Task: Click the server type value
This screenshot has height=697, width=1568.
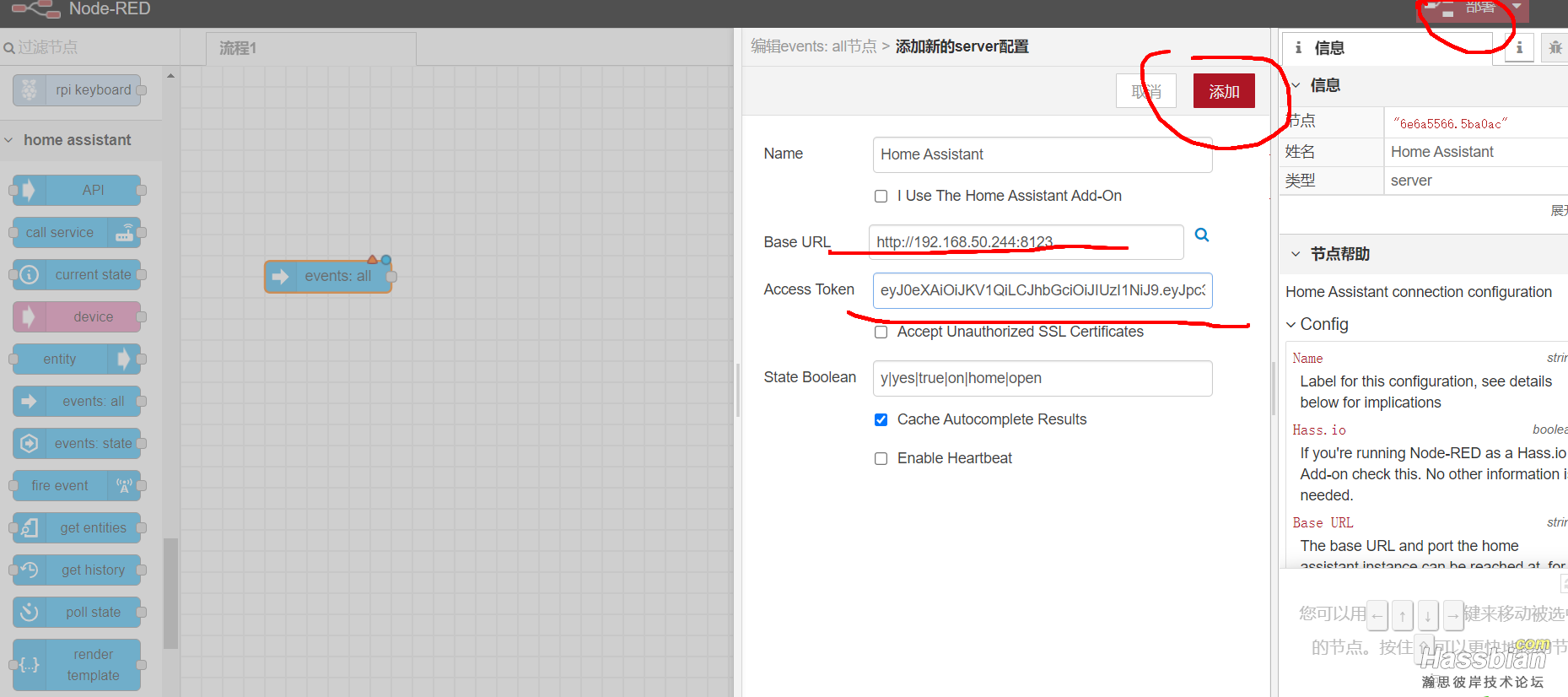Action: coord(1411,181)
